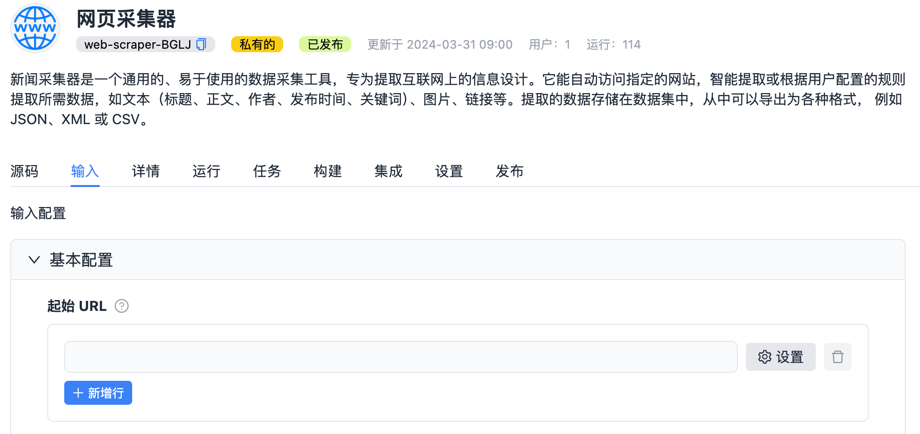Screen dimensions: 920x434
Task: Click the 输入配置 heading
Action: click(38, 213)
